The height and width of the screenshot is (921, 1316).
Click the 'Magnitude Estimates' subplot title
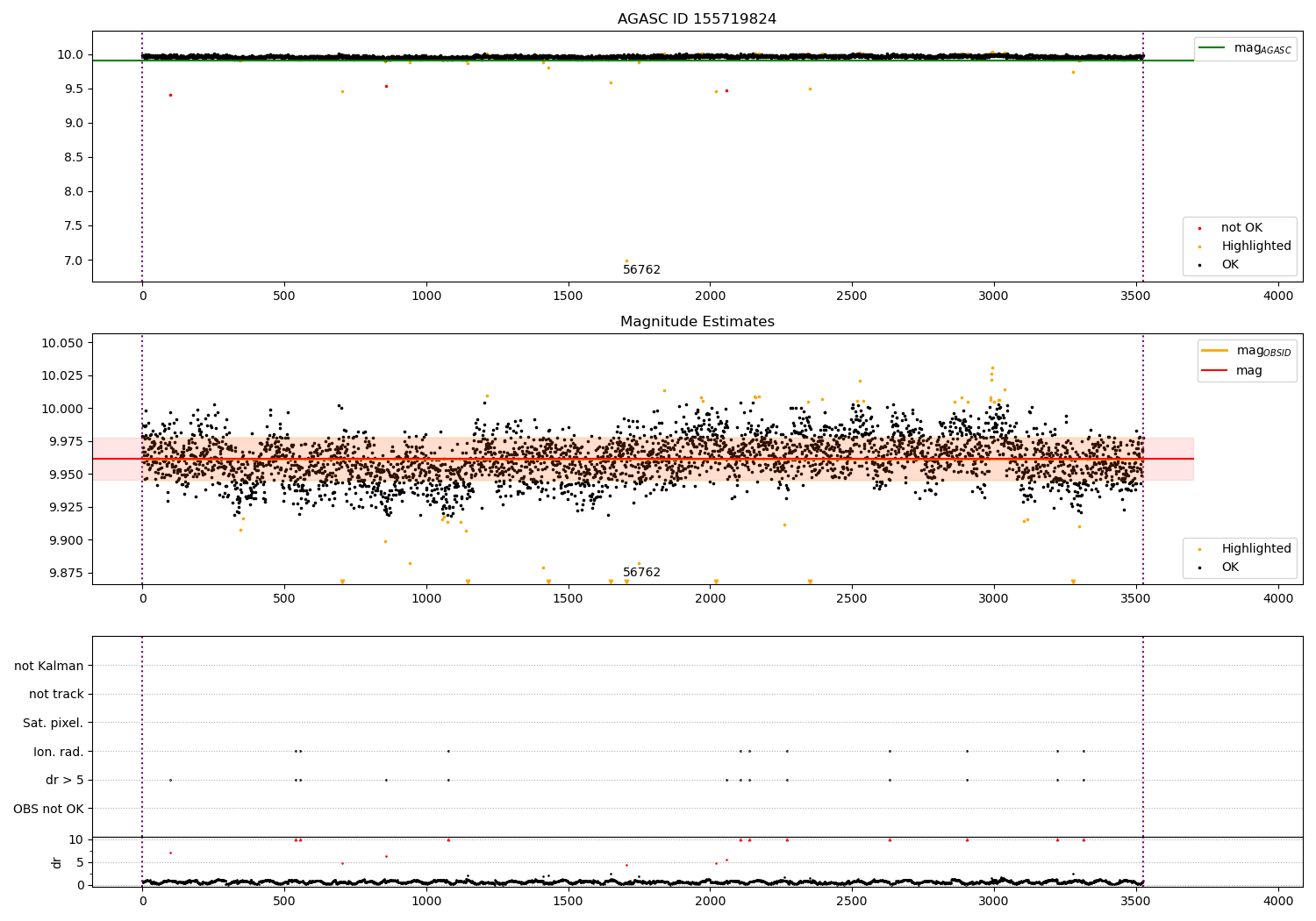(x=697, y=322)
